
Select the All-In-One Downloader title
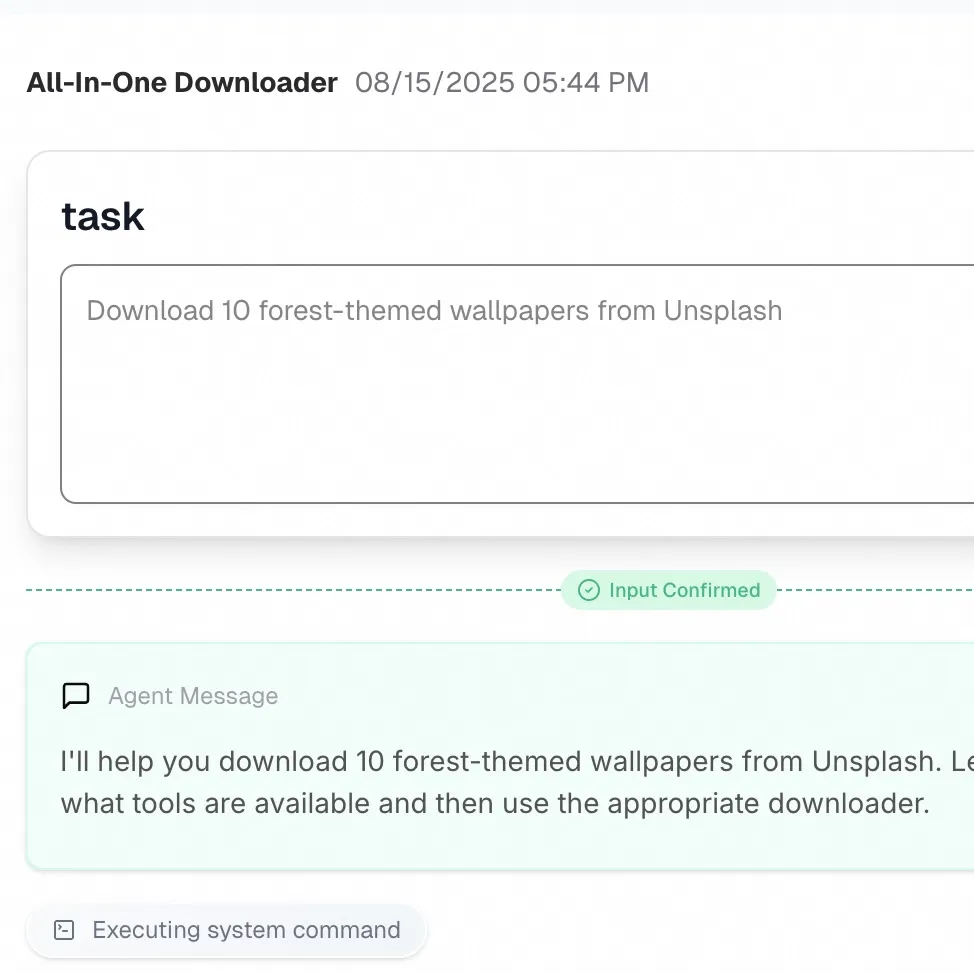(x=181, y=82)
